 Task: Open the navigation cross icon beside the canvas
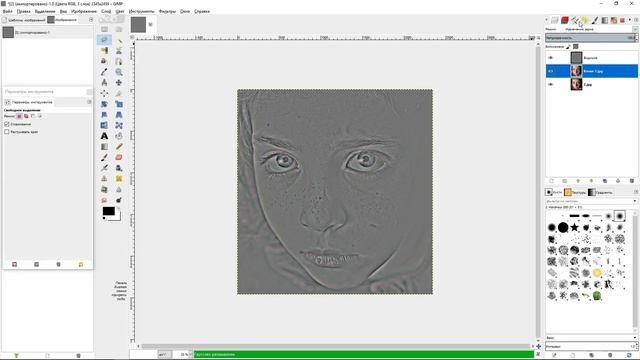click(538, 346)
